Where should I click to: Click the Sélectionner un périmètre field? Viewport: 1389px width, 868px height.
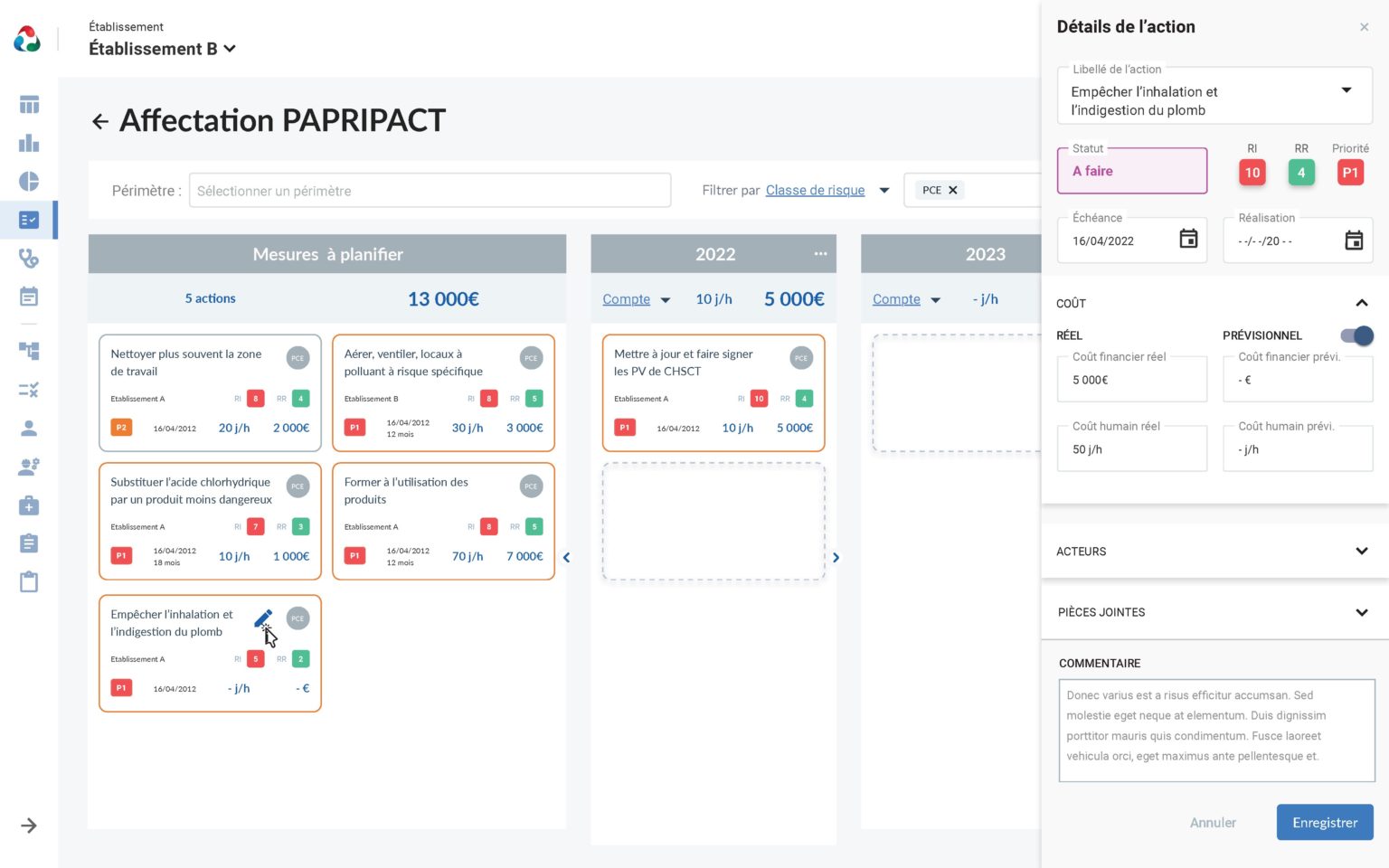[430, 191]
